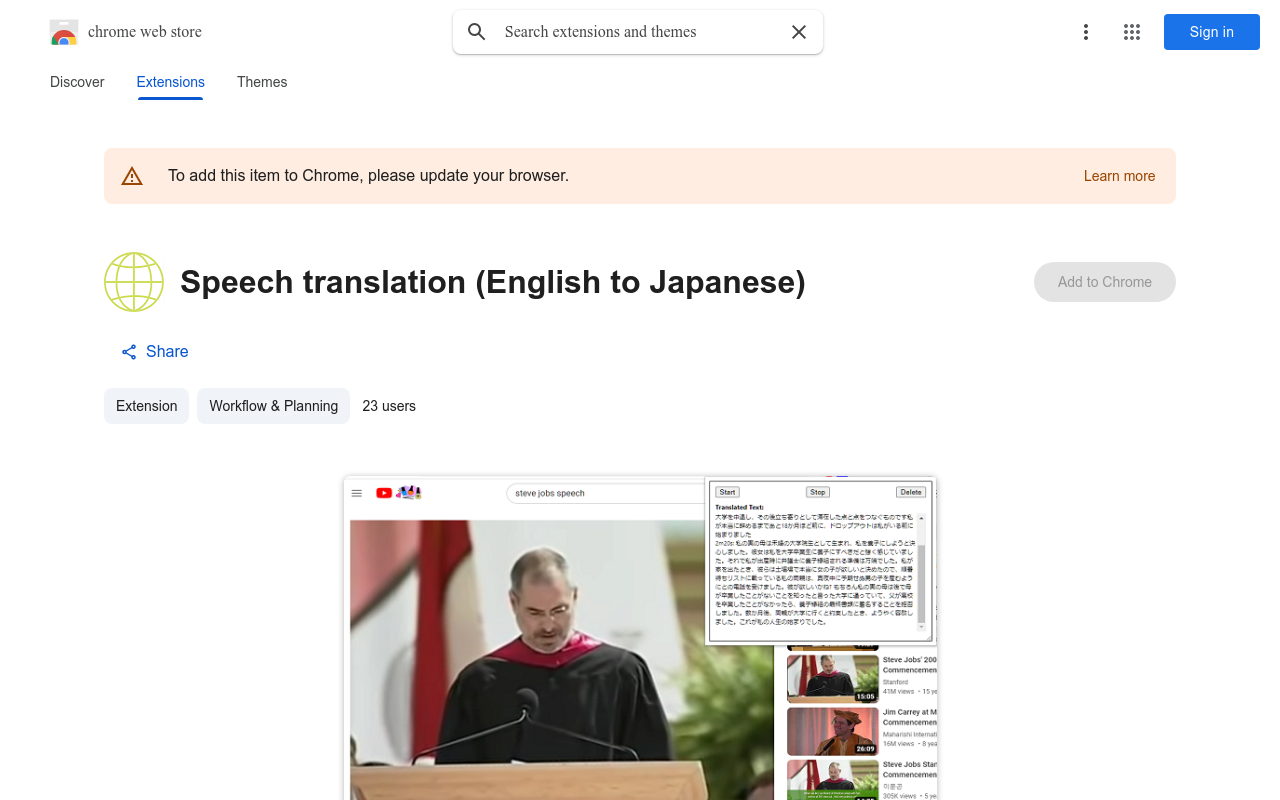Switch to the Extensions tab
Image resolution: width=1280 pixels, height=800 pixels.
click(x=170, y=82)
